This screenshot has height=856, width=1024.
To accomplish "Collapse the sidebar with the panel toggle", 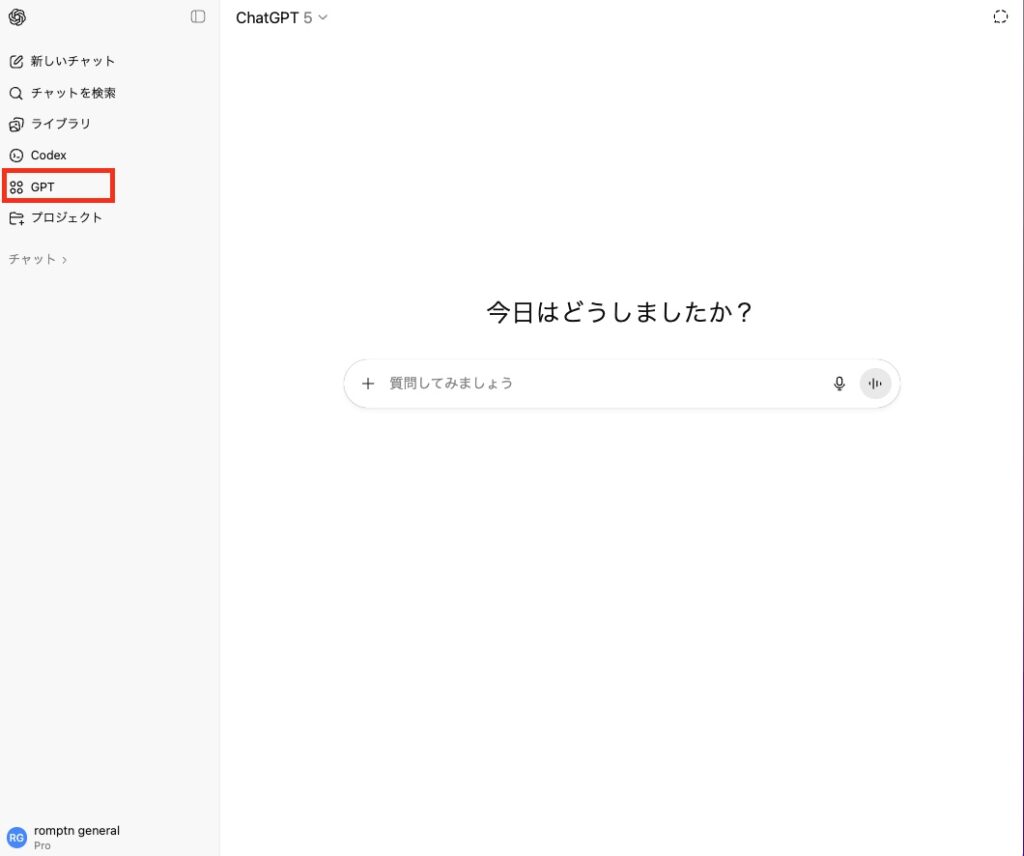I will click(x=198, y=17).
